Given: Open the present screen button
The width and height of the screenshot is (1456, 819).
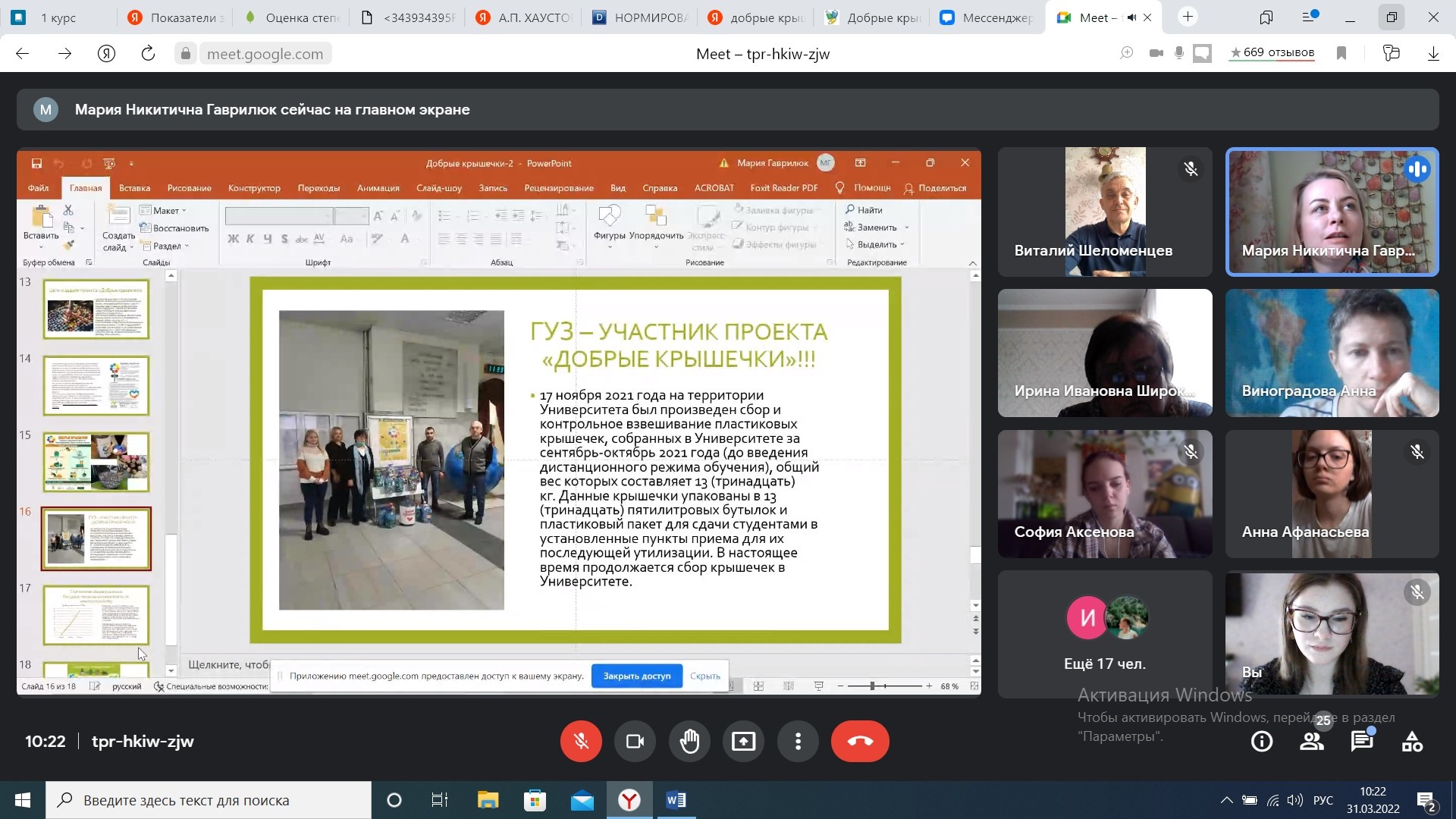Looking at the screenshot, I should tap(743, 741).
